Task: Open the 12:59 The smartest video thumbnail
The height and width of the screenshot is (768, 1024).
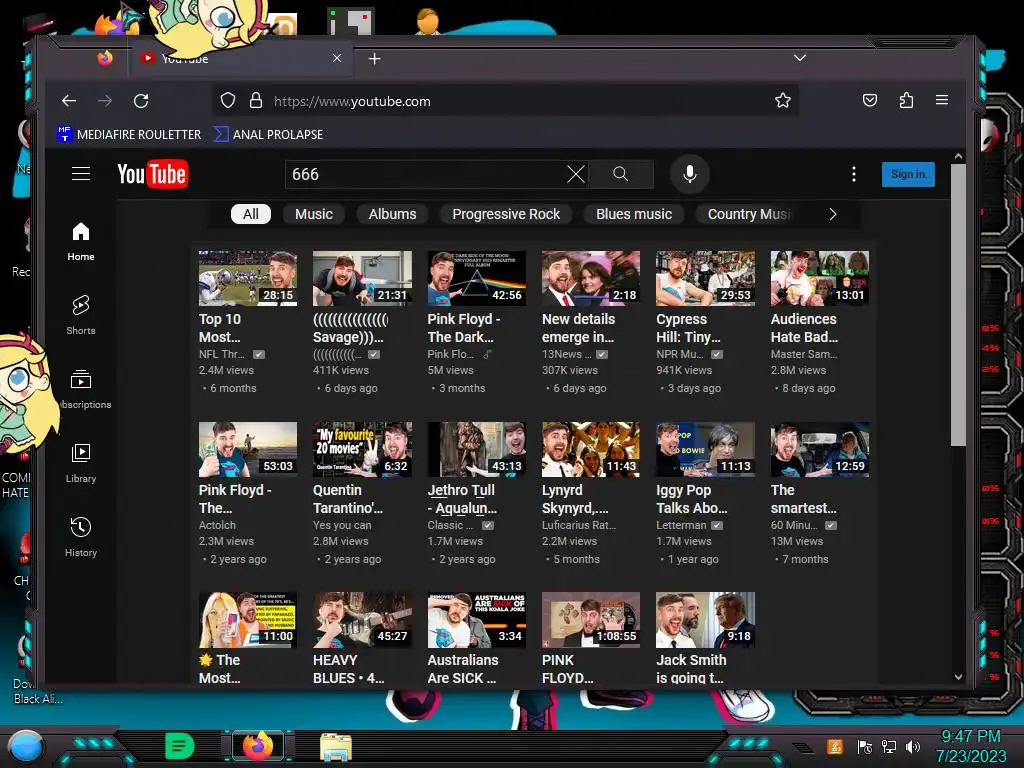Action: [820, 449]
